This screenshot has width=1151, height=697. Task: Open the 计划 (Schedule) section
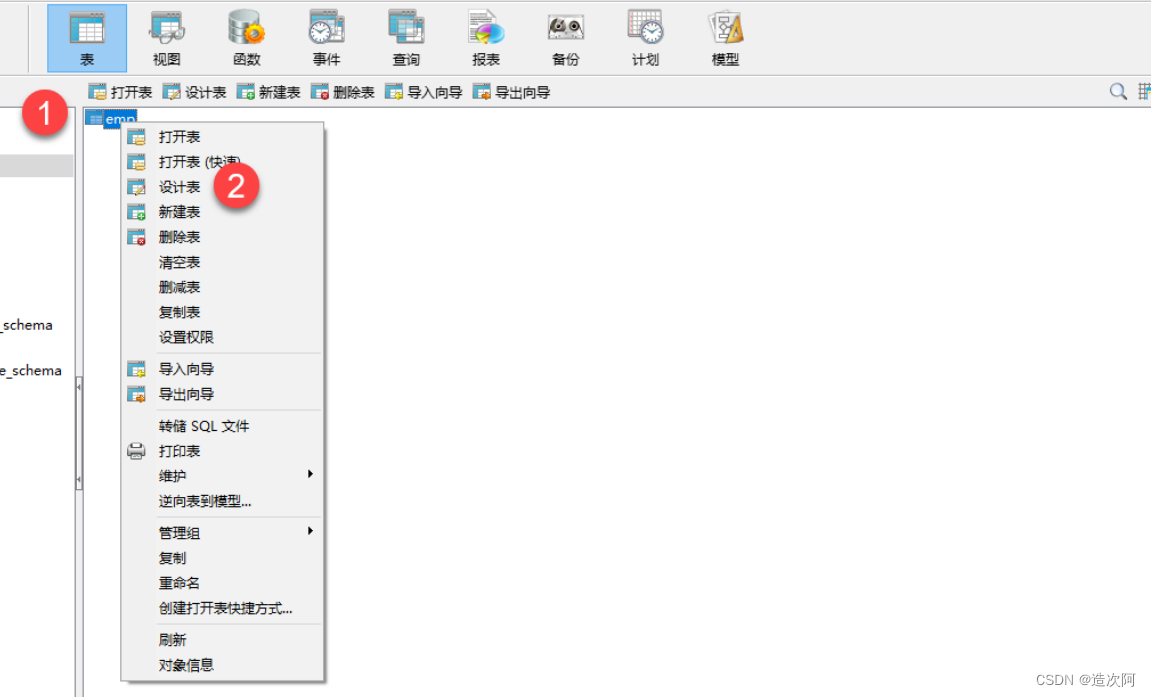[x=645, y=38]
